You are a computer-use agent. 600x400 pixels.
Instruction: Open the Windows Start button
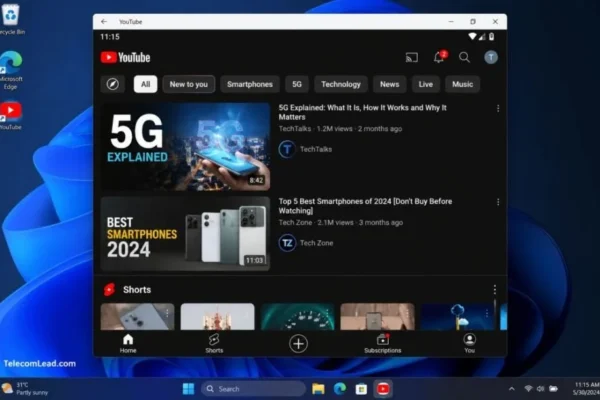click(188, 389)
